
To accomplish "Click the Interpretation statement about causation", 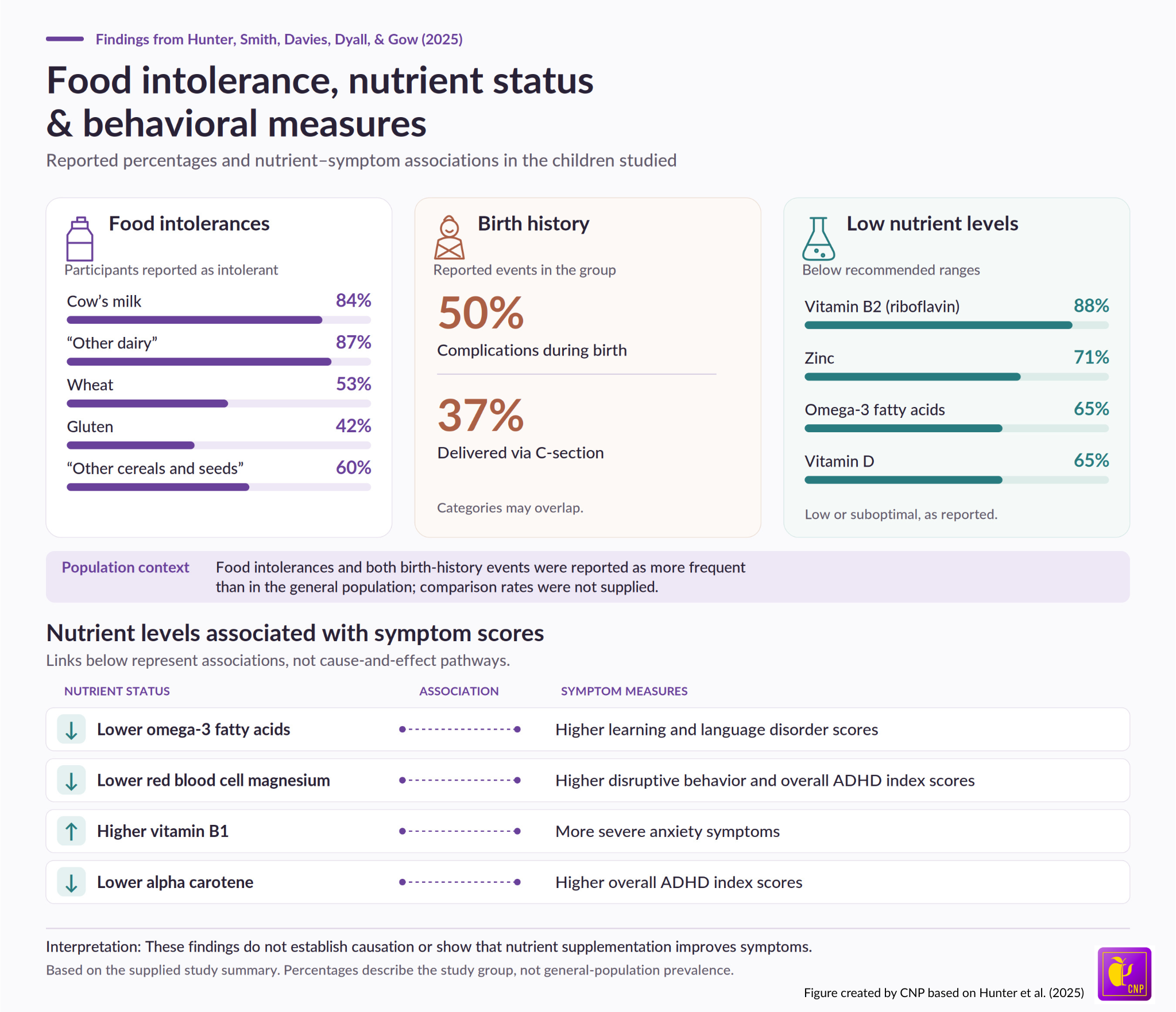I will [x=429, y=947].
